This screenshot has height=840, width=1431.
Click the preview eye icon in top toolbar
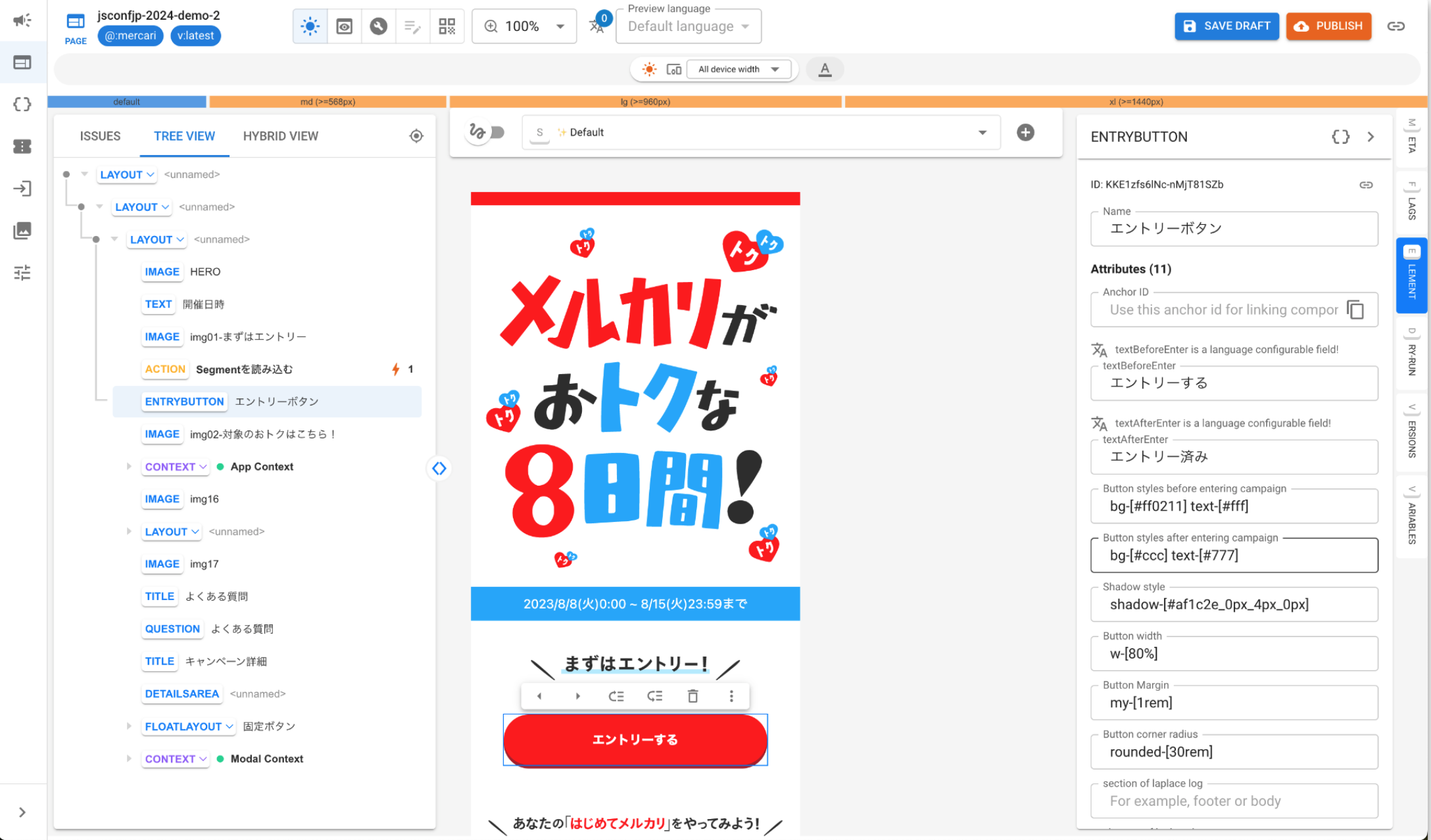(344, 26)
